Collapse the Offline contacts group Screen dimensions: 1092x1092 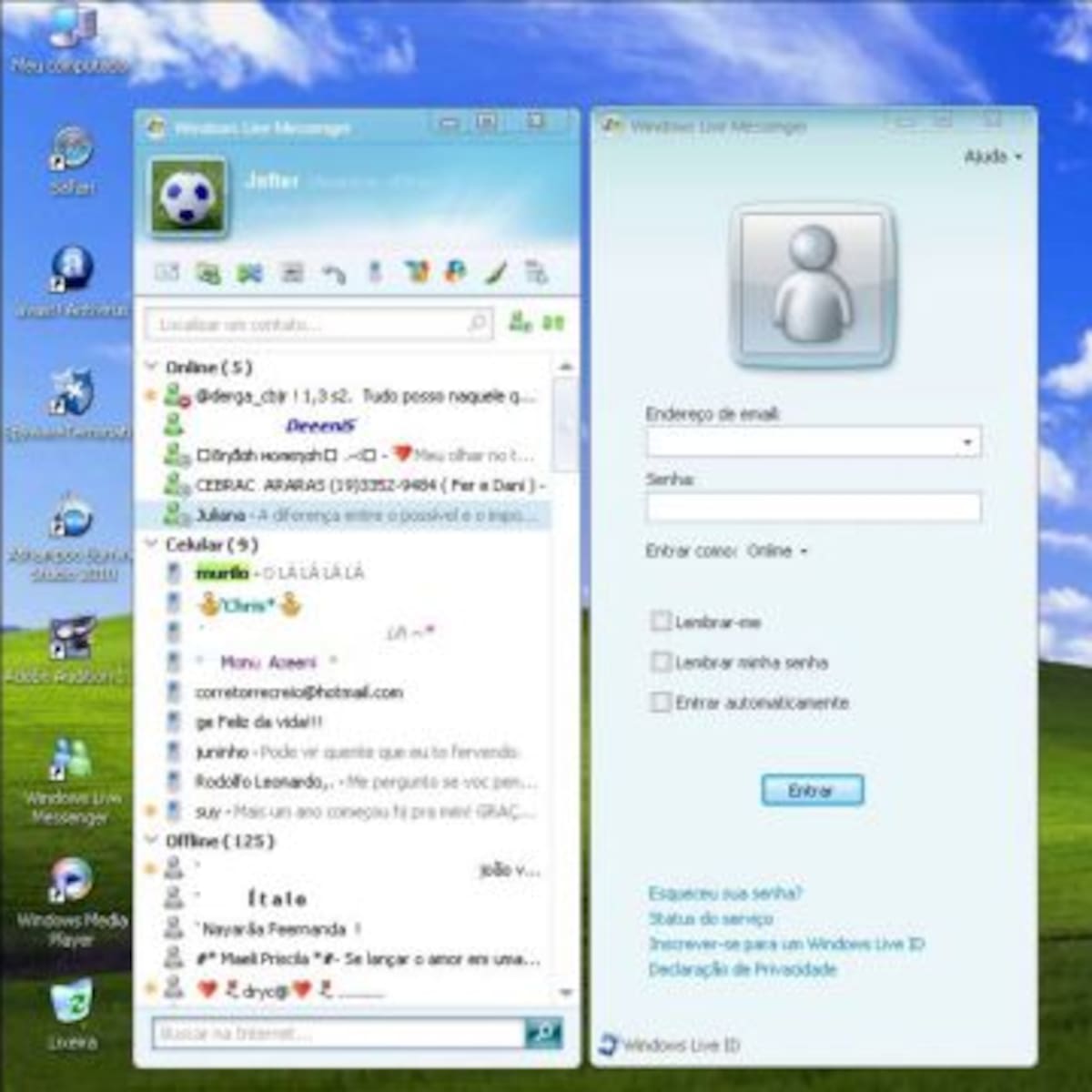click(152, 840)
